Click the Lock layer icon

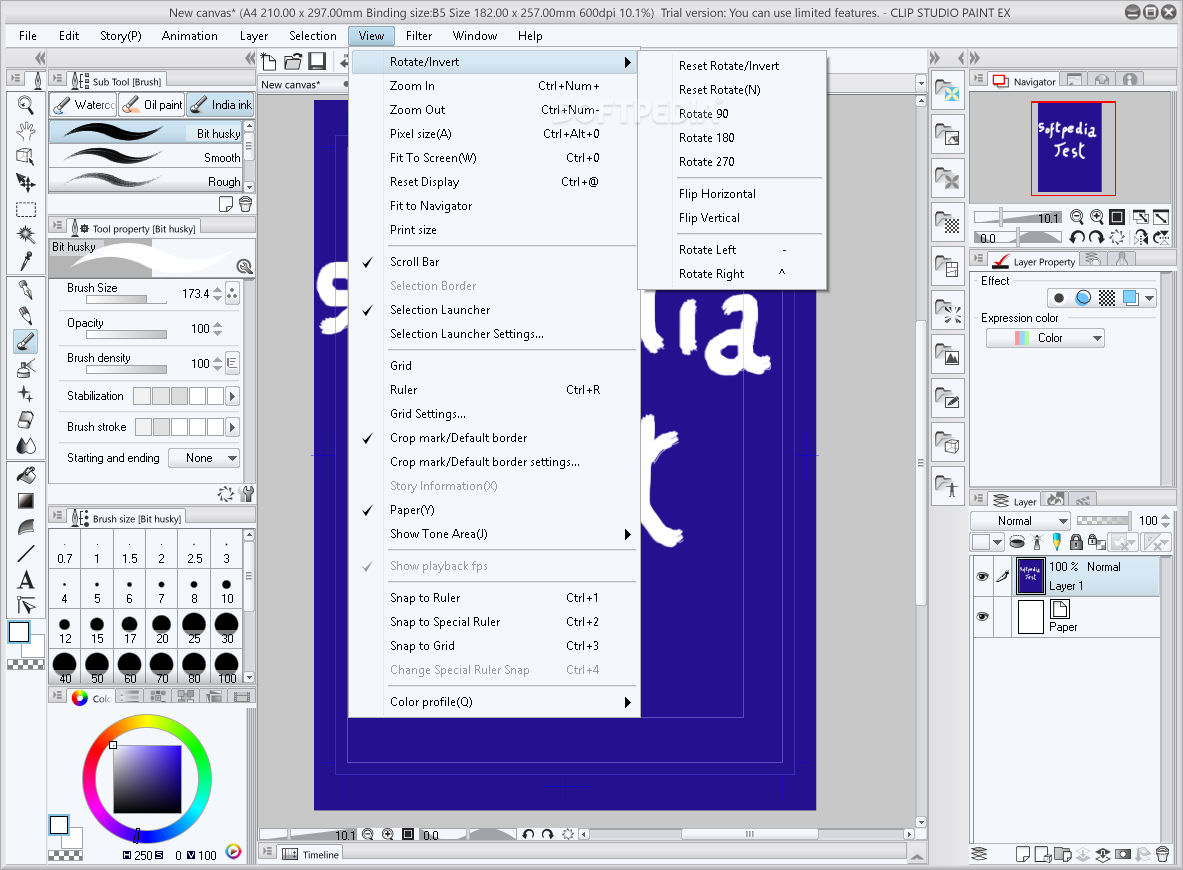click(x=1076, y=542)
